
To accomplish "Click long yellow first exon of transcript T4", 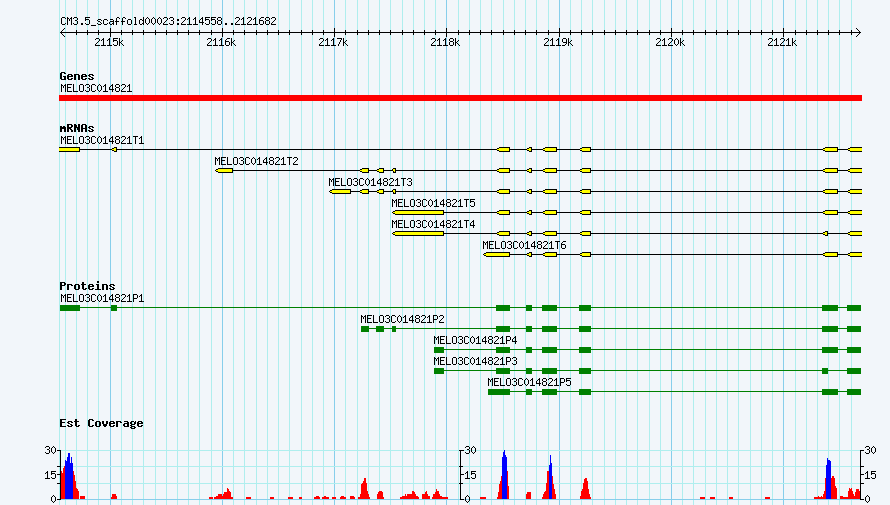I will (x=418, y=234).
